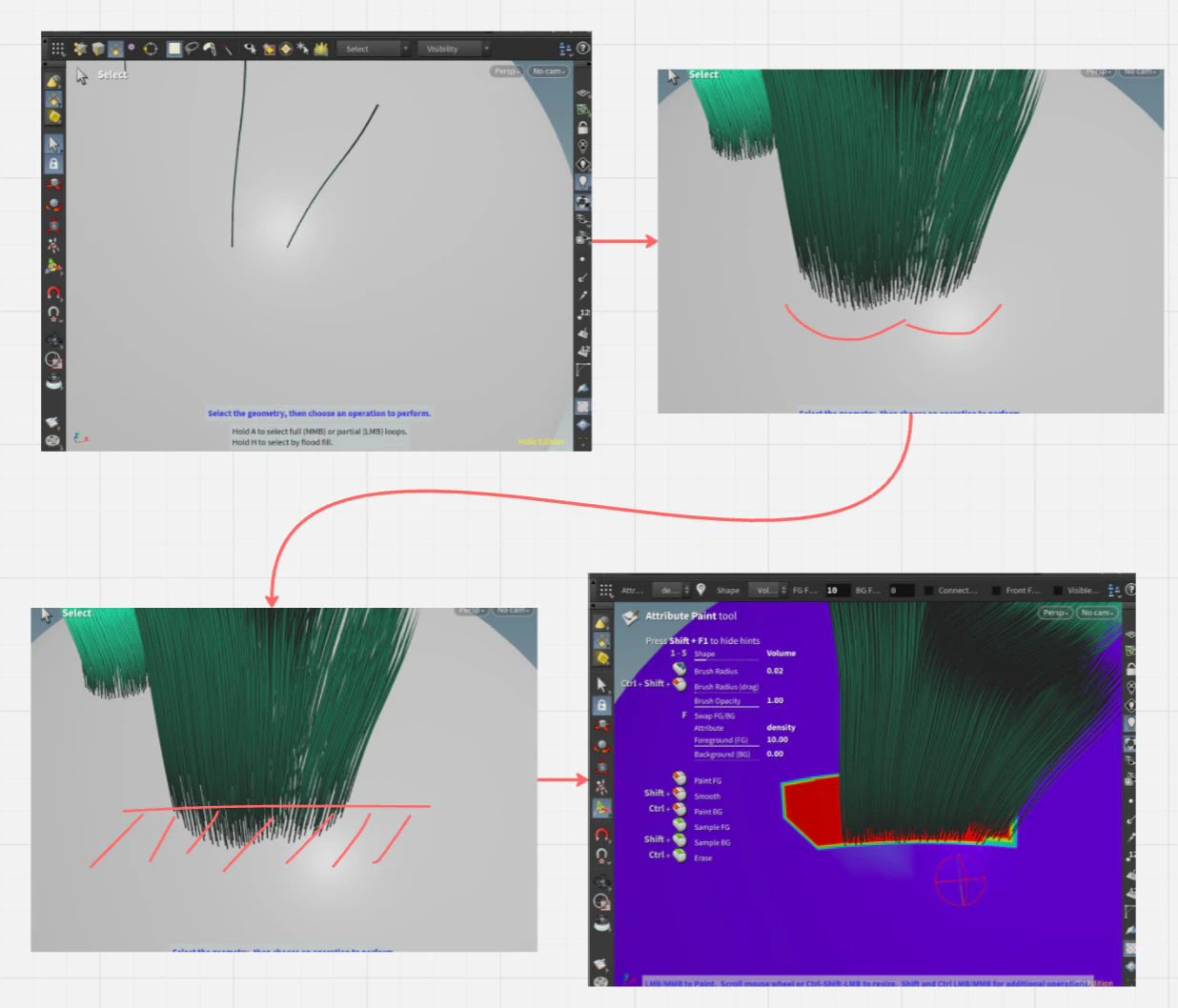Click the 'Brush Opacity' hint label
Viewport: 1178px width, 1008px height.
click(718, 701)
